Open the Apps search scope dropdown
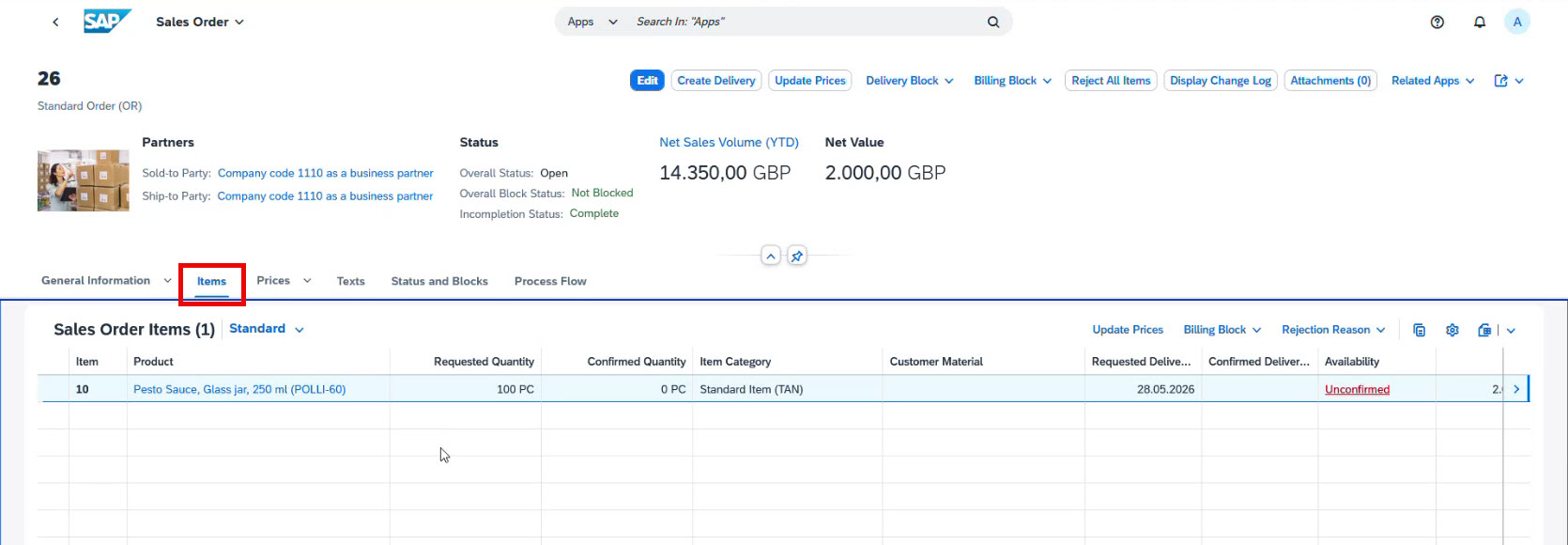 [592, 22]
